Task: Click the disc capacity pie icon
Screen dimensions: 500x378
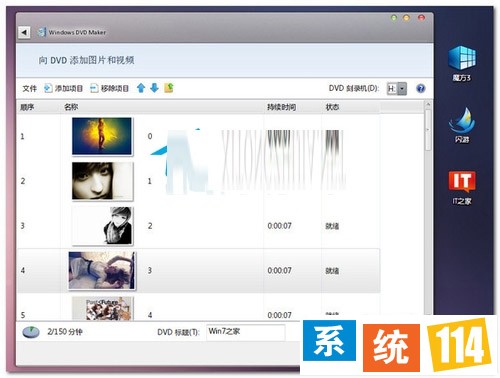Action: click(31, 332)
